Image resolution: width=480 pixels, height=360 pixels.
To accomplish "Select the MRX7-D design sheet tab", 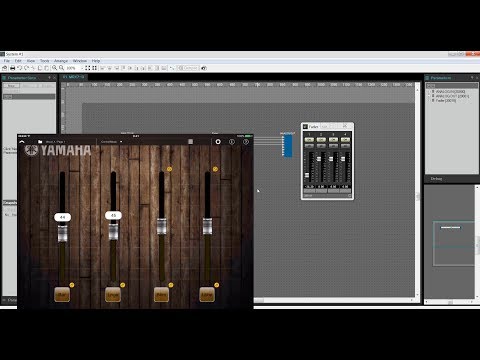I will [x=74, y=77].
